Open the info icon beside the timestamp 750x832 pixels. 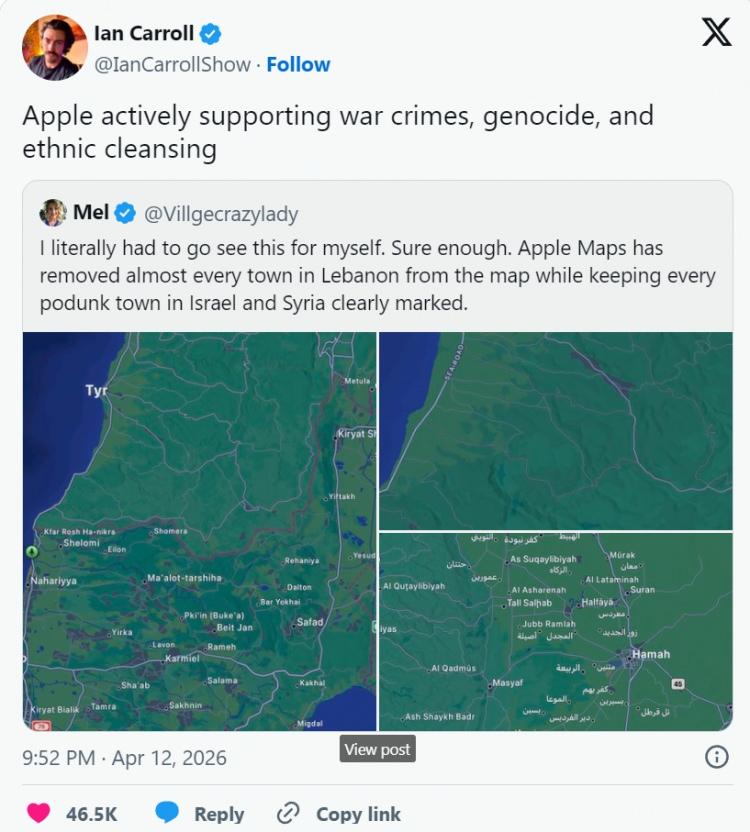point(717,757)
